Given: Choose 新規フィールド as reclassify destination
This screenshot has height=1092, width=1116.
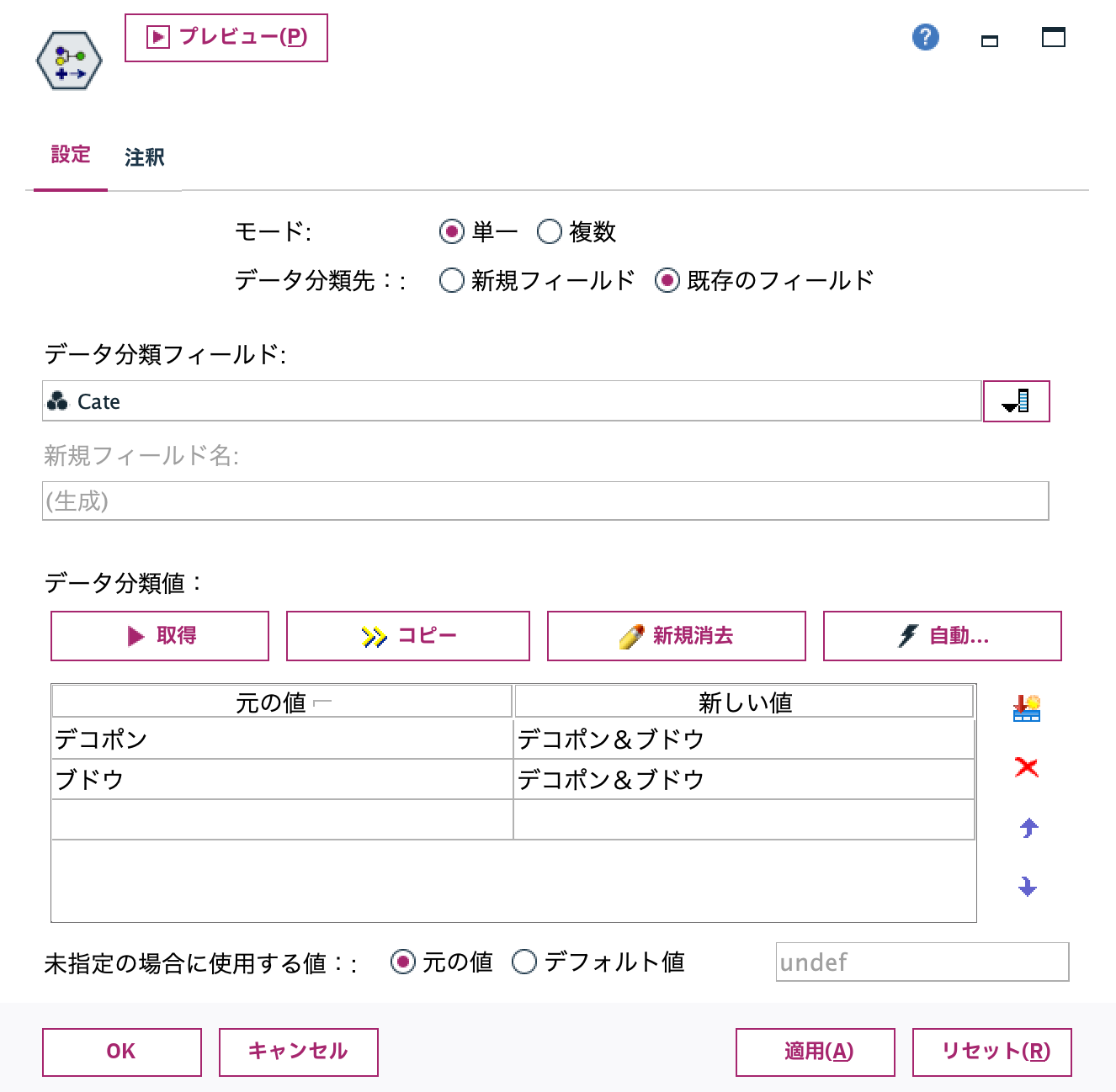Looking at the screenshot, I should (452, 280).
